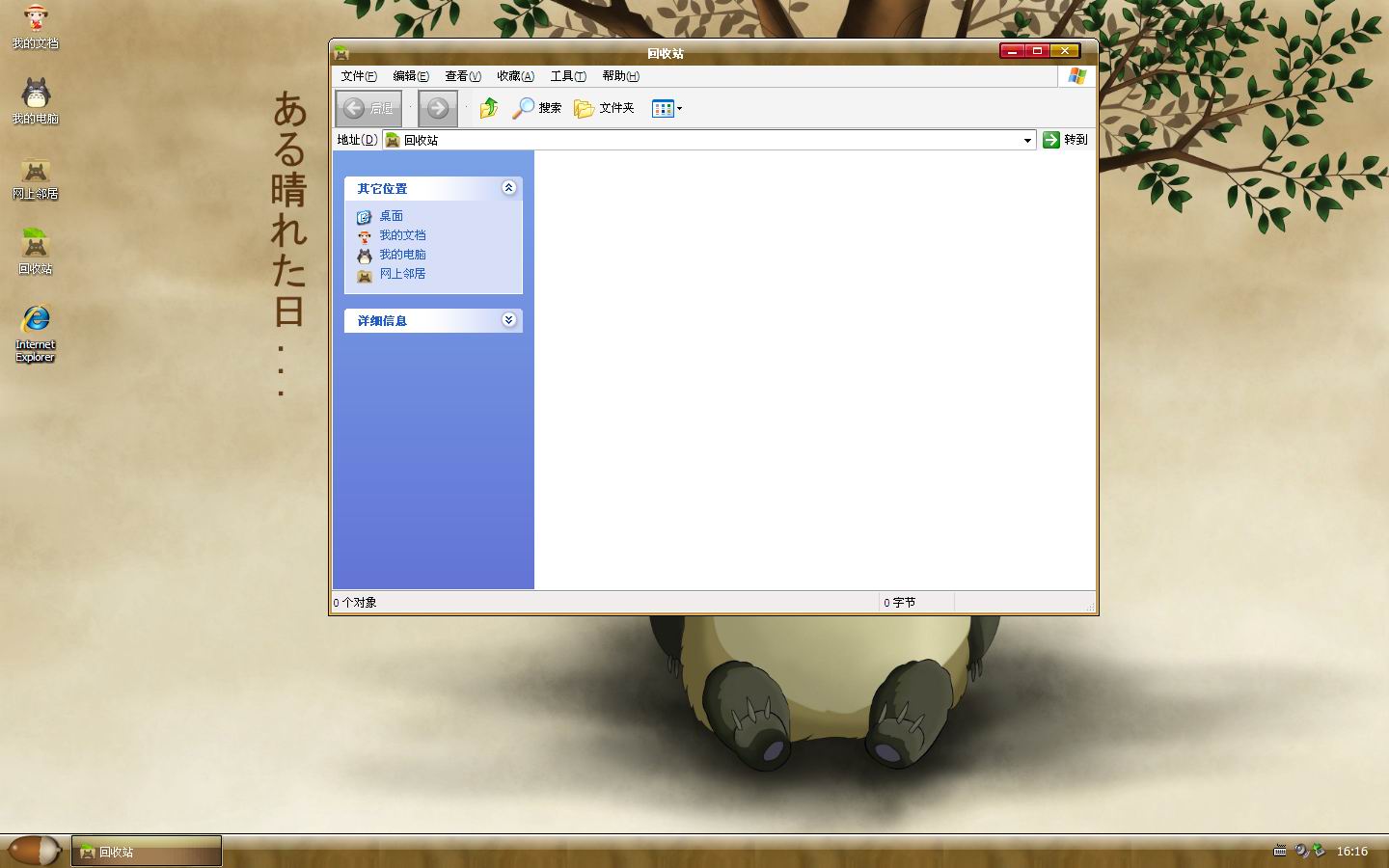The height and width of the screenshot is (868, 1389).
Task: Open the Search (搜索) pane
Action: pos(536,108)
